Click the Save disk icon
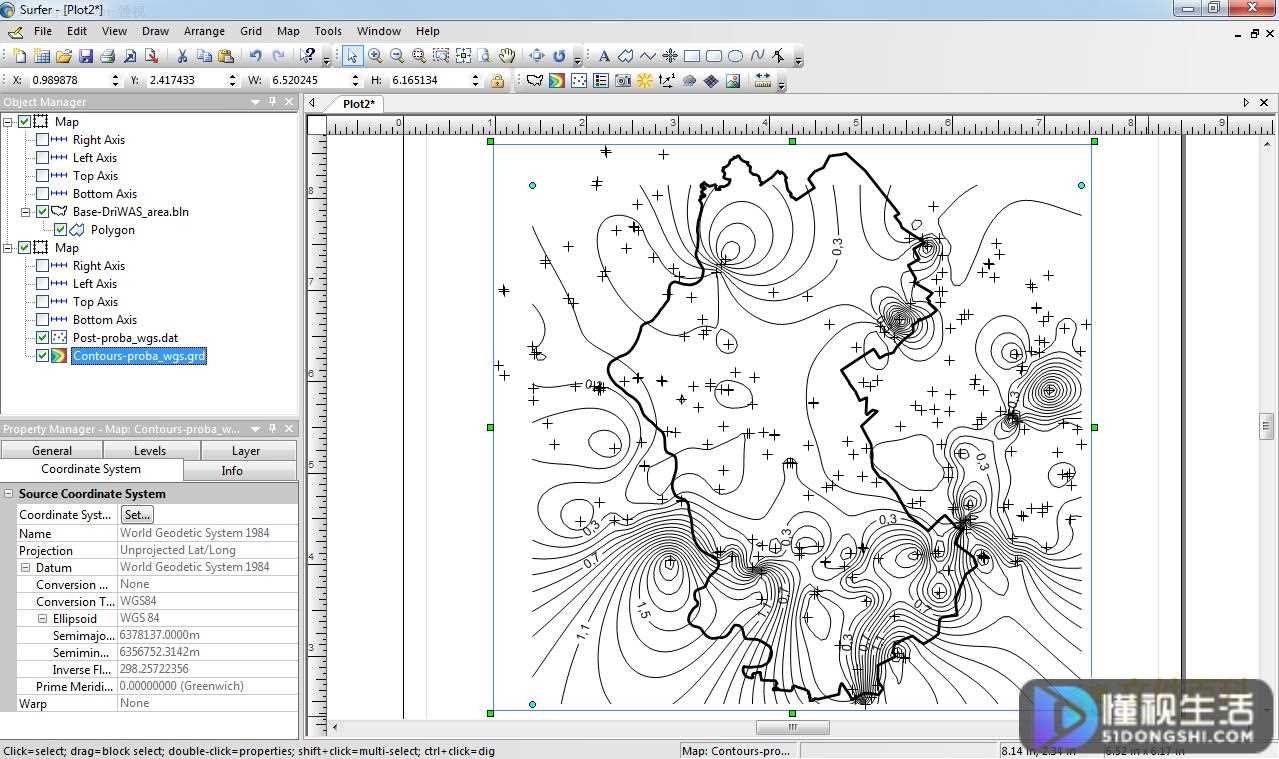The width and height of the screenshot is (1279, 759). [x=86, y=56]
